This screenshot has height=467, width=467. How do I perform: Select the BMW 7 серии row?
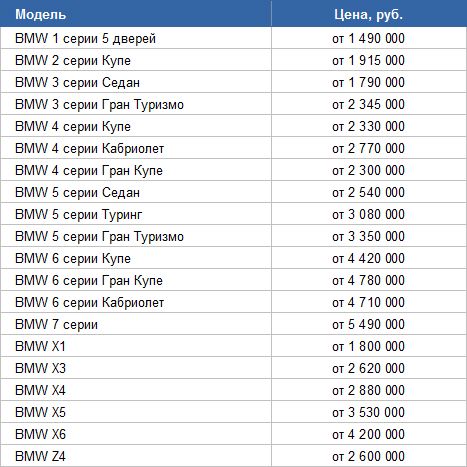click(x=233, y=324)
